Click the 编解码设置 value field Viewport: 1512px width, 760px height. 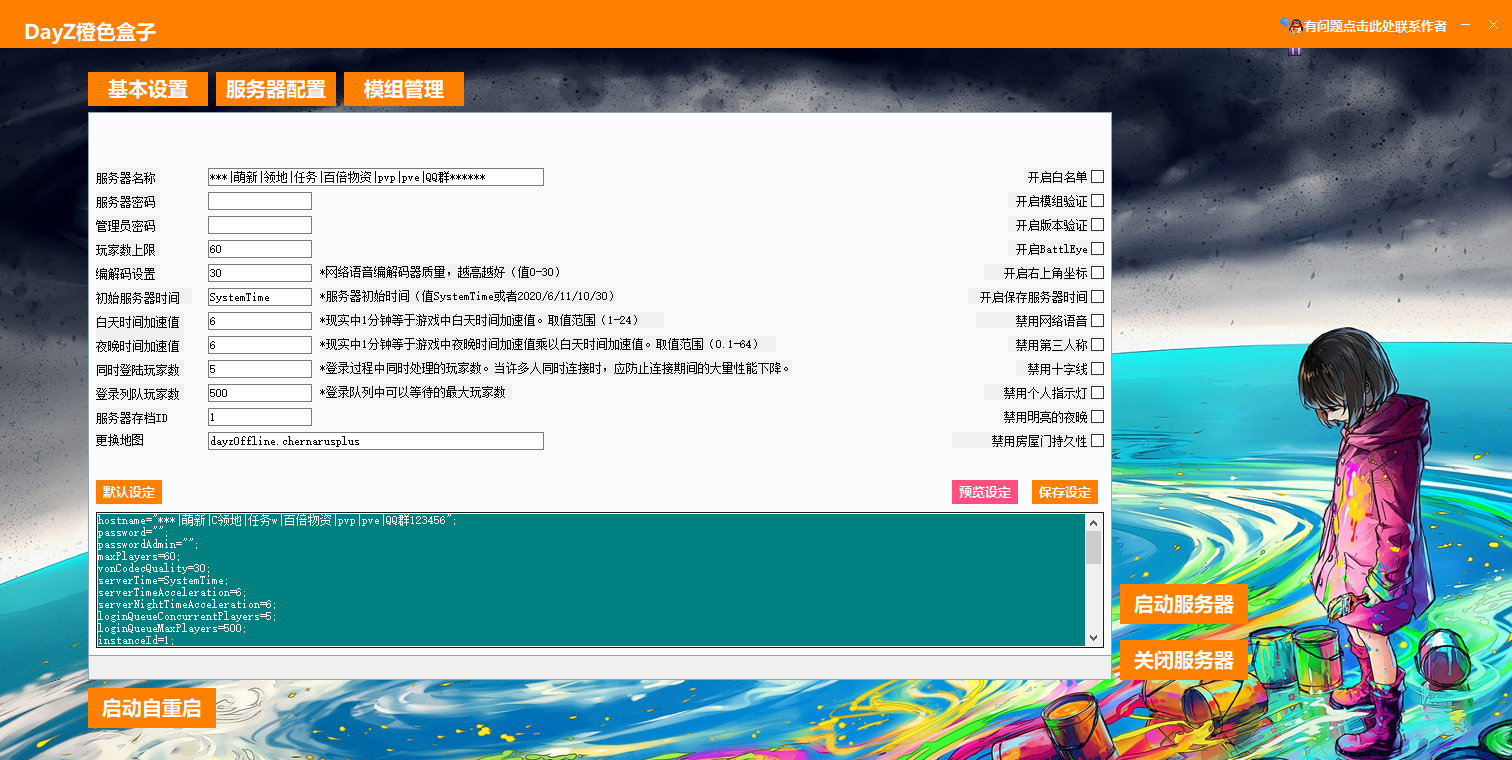click(260, 273)
